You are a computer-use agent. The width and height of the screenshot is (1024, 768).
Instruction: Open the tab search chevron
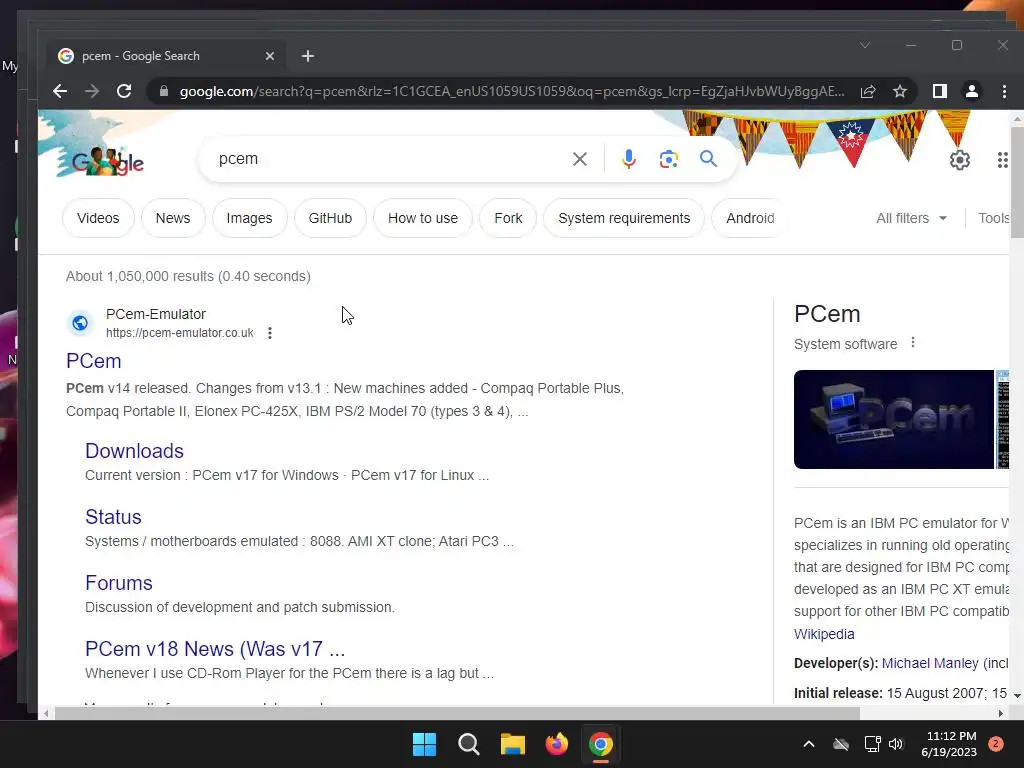[865, 45]
